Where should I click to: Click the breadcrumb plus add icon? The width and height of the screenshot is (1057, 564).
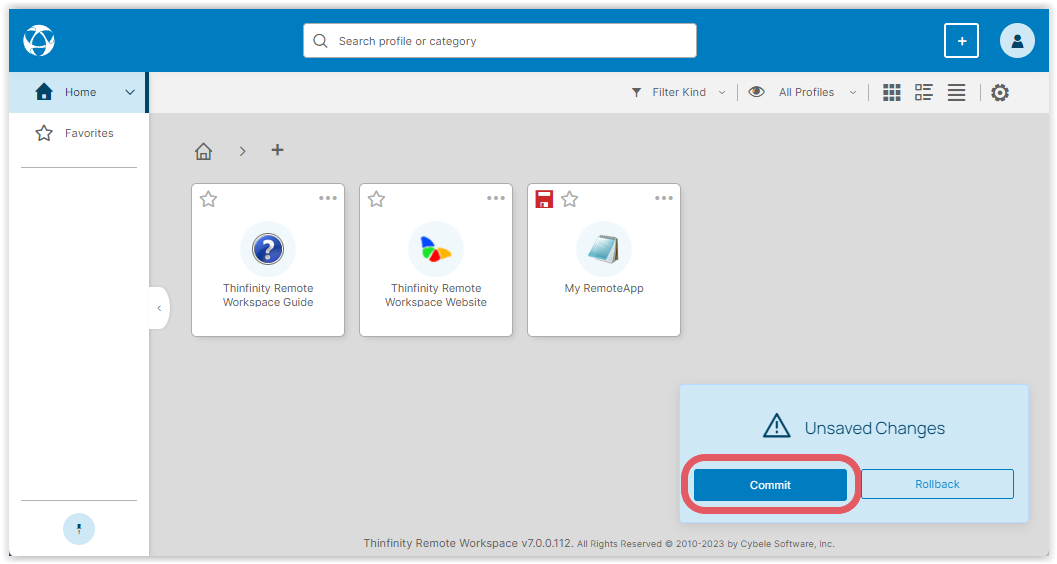tap(277, 150)
